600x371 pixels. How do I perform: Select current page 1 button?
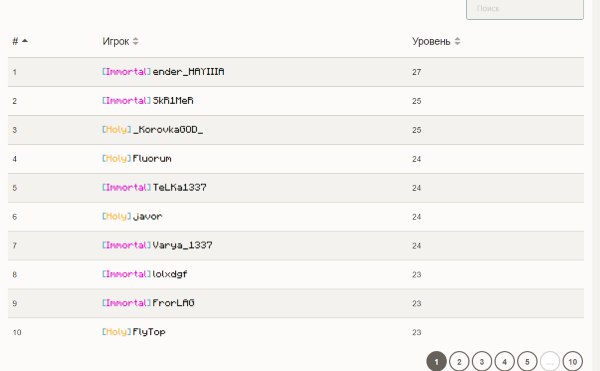436,361
